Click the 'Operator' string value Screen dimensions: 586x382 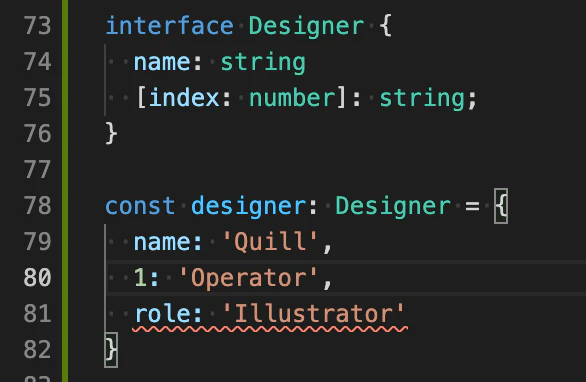tap(248, 278)
